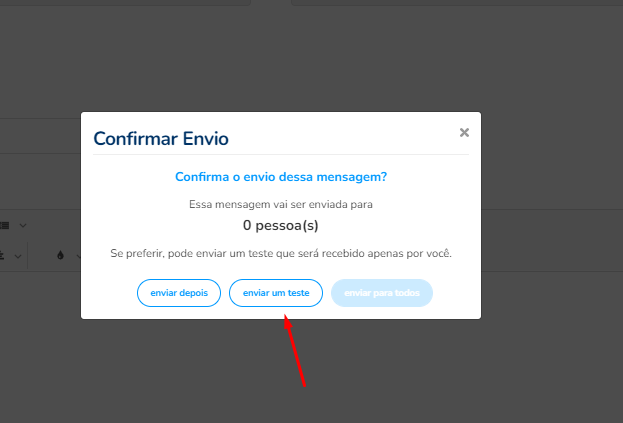The height and width of the screenshot is (423, 623).
Task: Click the disabled "enviar para todos" button
Action: (x=382, y=293)
